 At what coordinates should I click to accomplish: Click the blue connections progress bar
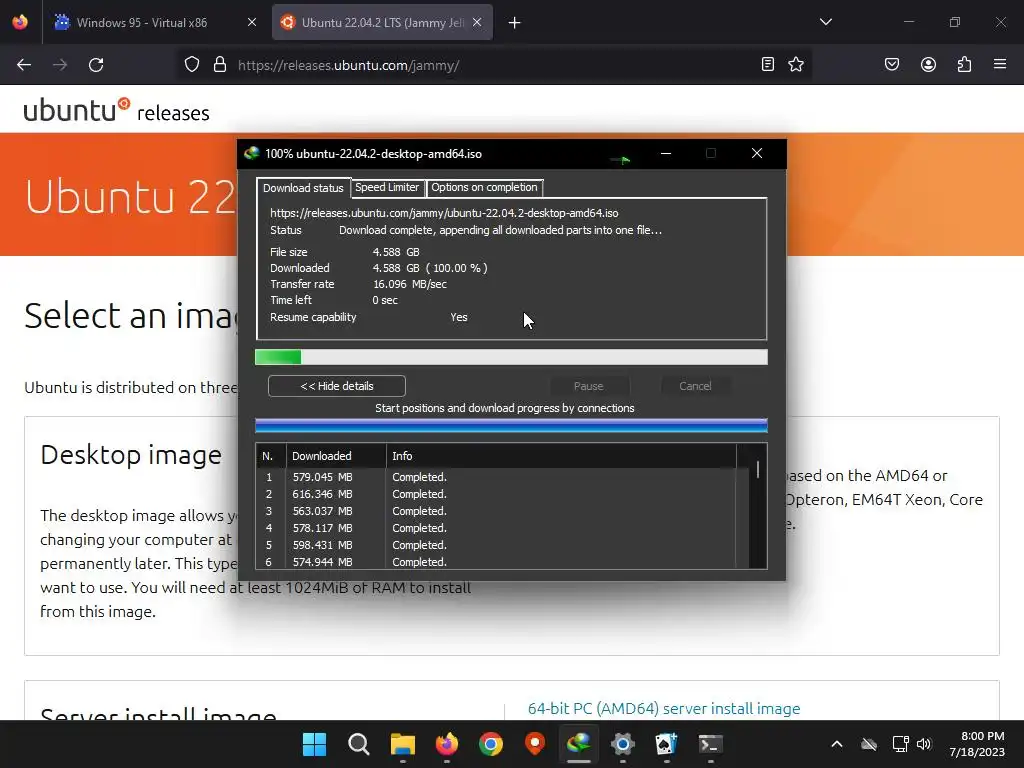(x=511, y=426)
